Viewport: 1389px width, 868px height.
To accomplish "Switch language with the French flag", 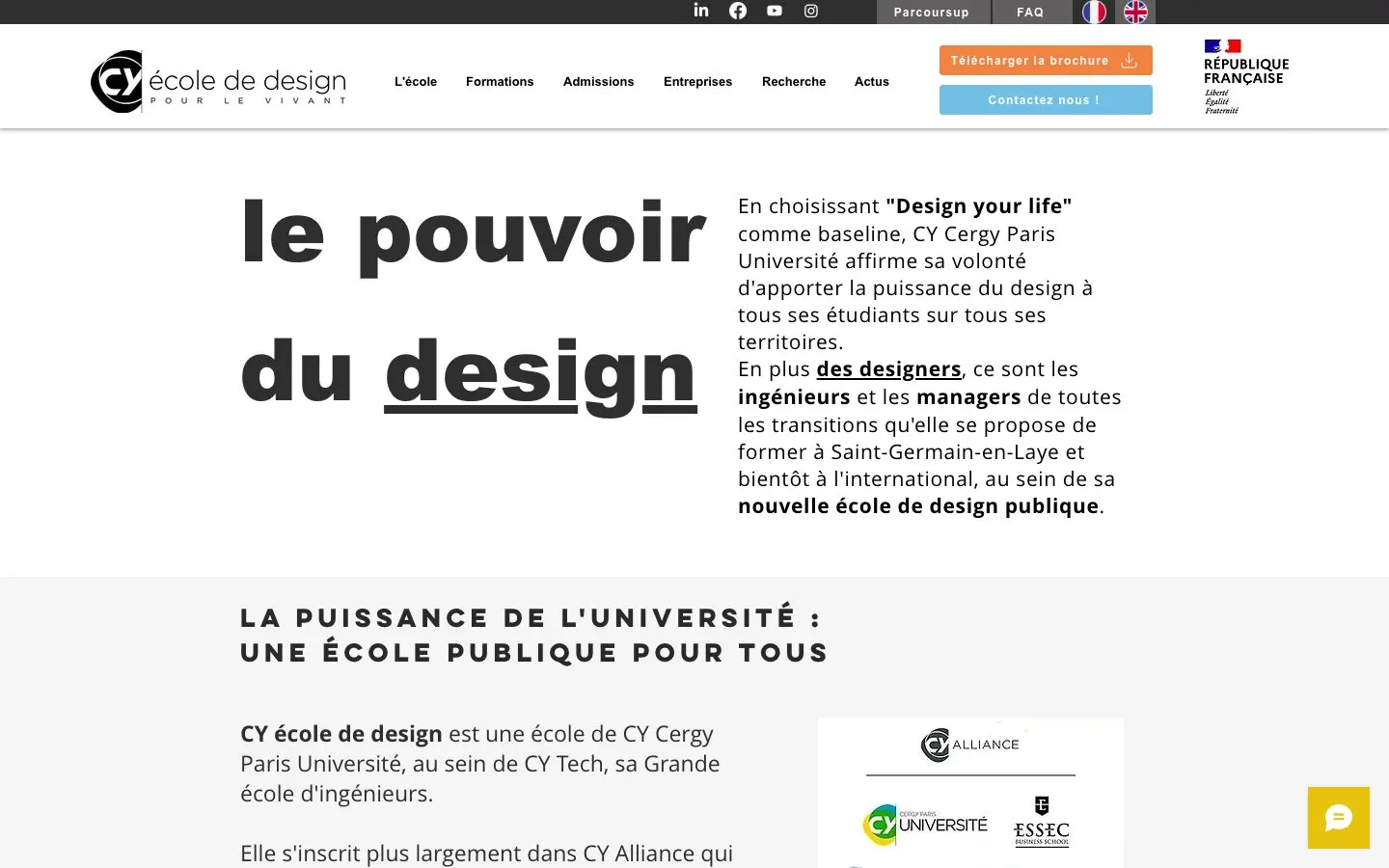I will (x=1094, y=12).
